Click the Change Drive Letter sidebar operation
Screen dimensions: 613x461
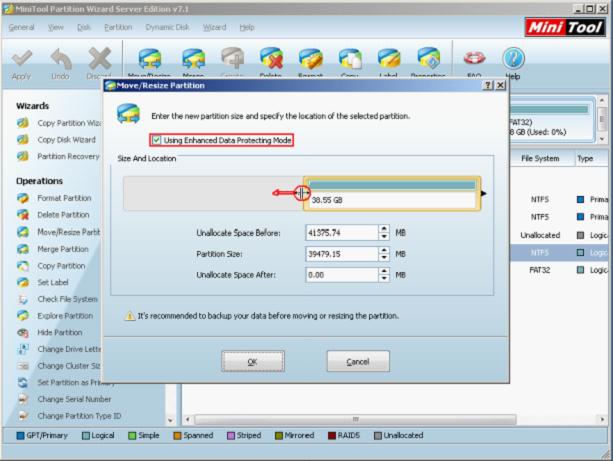click(59, 349)
